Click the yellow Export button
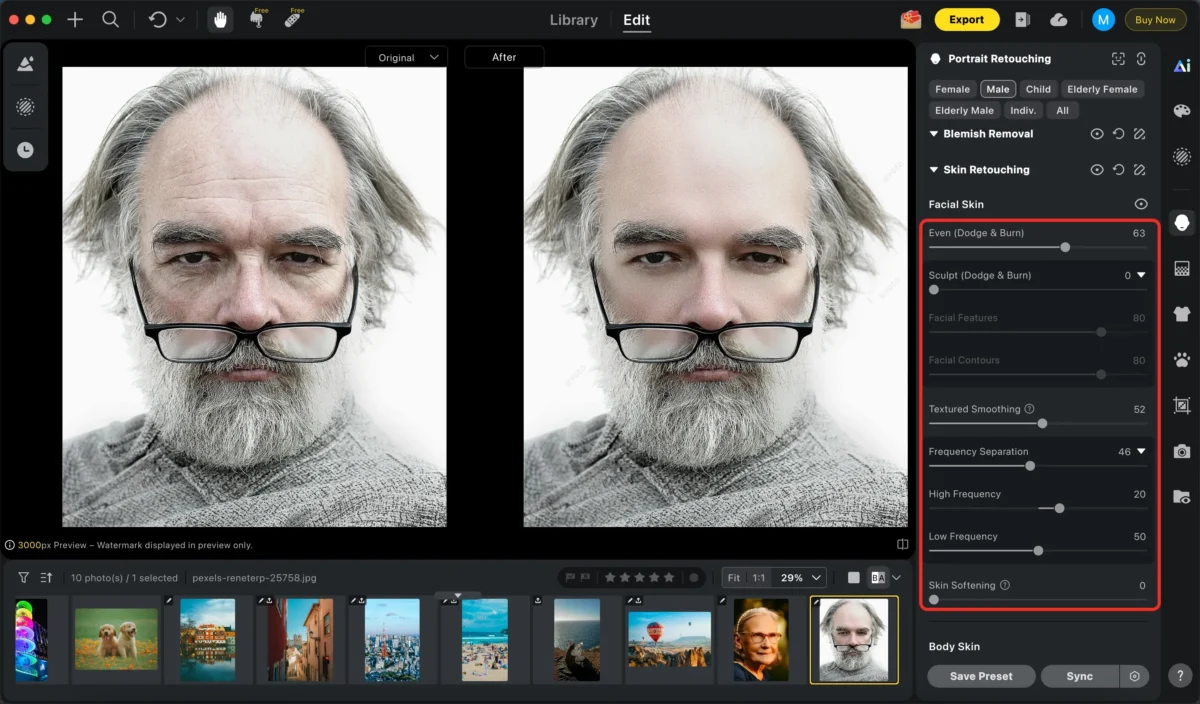The width and height of the screenshot is (1200, 704). coord(966,20)
